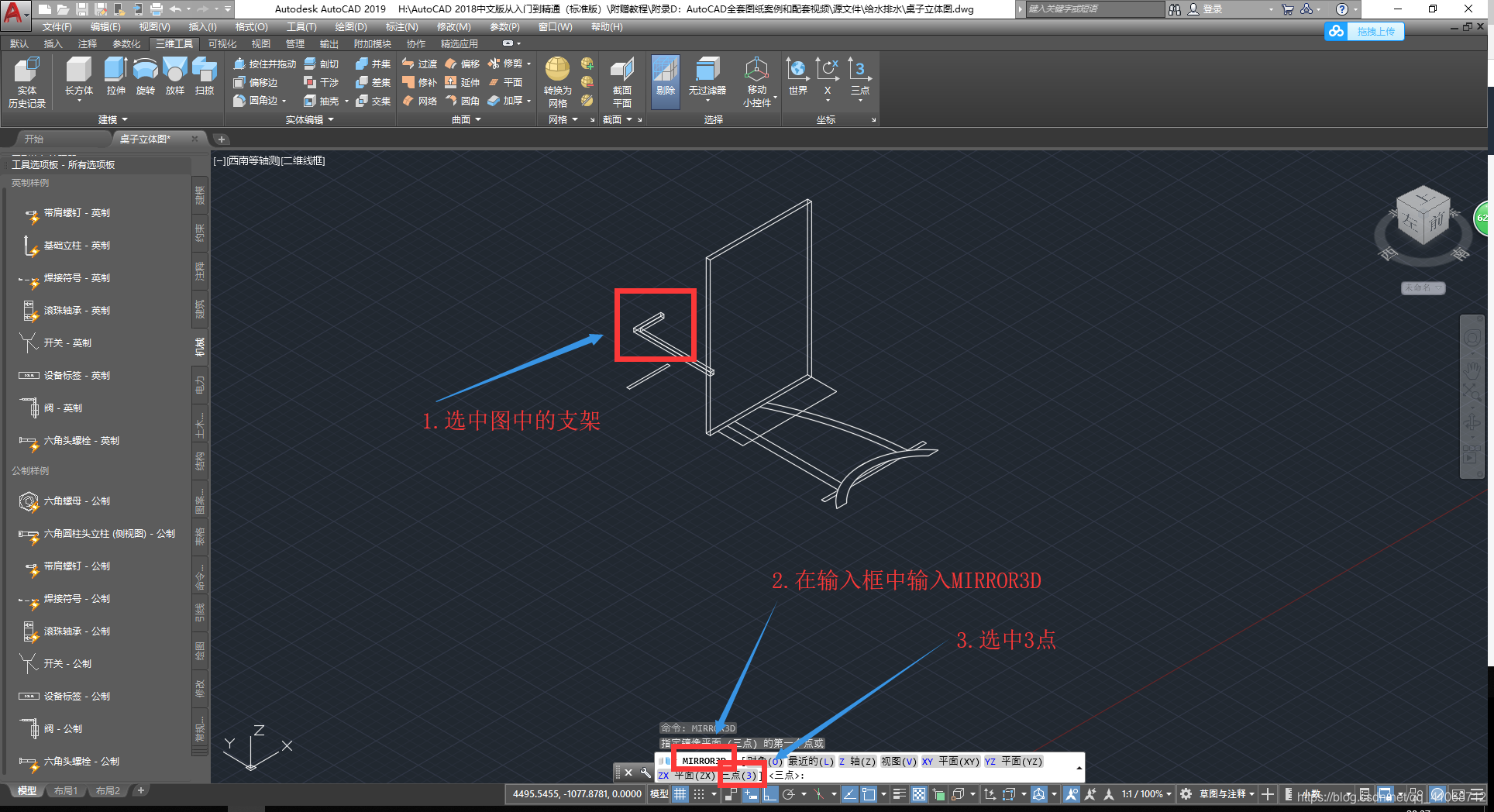Toggle ortho mode in status bar
Image resolution: width=1494 pixels, height=812 pixels.
pyautogui.click(x=769, y=793)
